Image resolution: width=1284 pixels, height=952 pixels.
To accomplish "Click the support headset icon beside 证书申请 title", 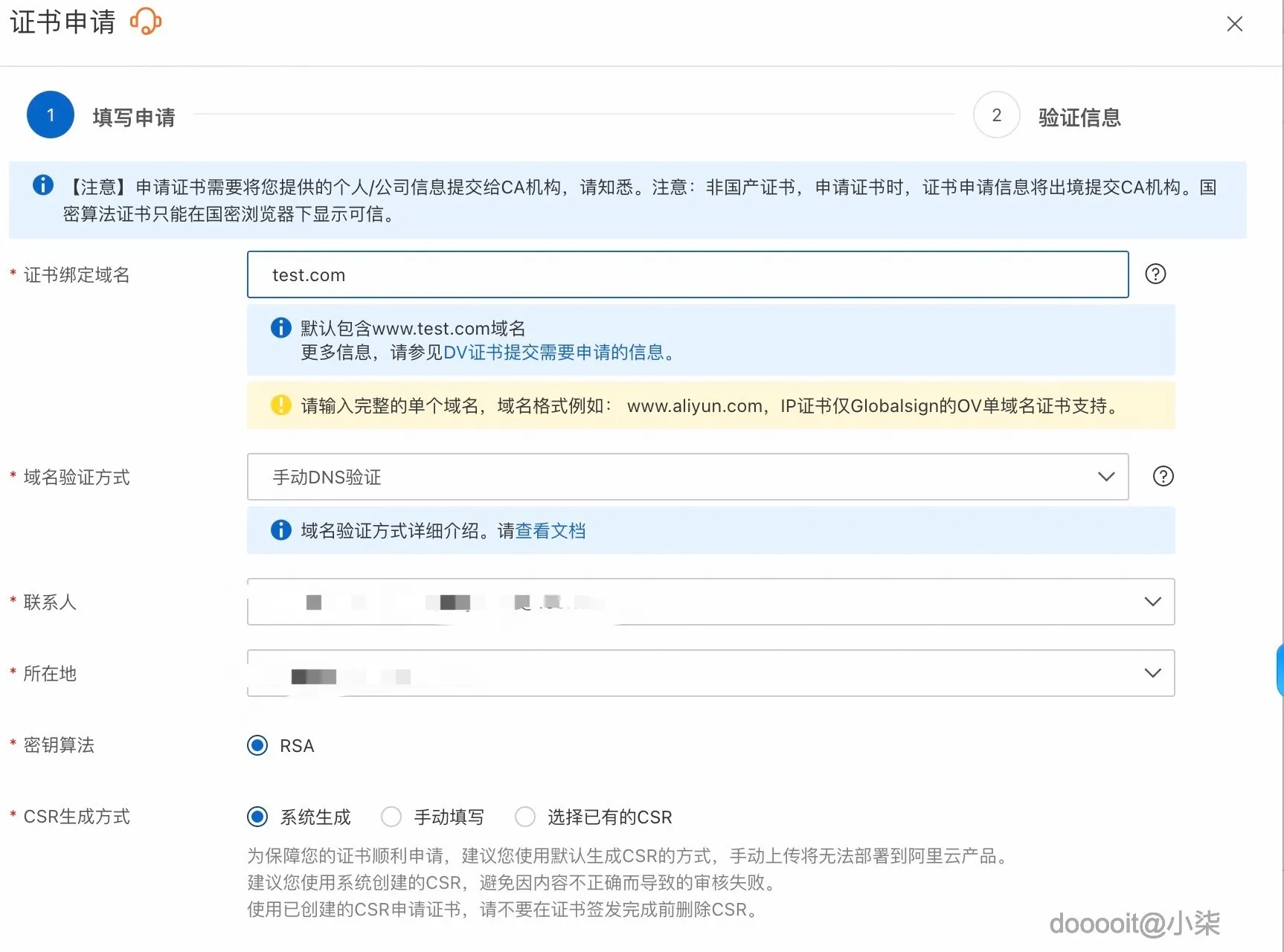I will [x=144, y=22].
